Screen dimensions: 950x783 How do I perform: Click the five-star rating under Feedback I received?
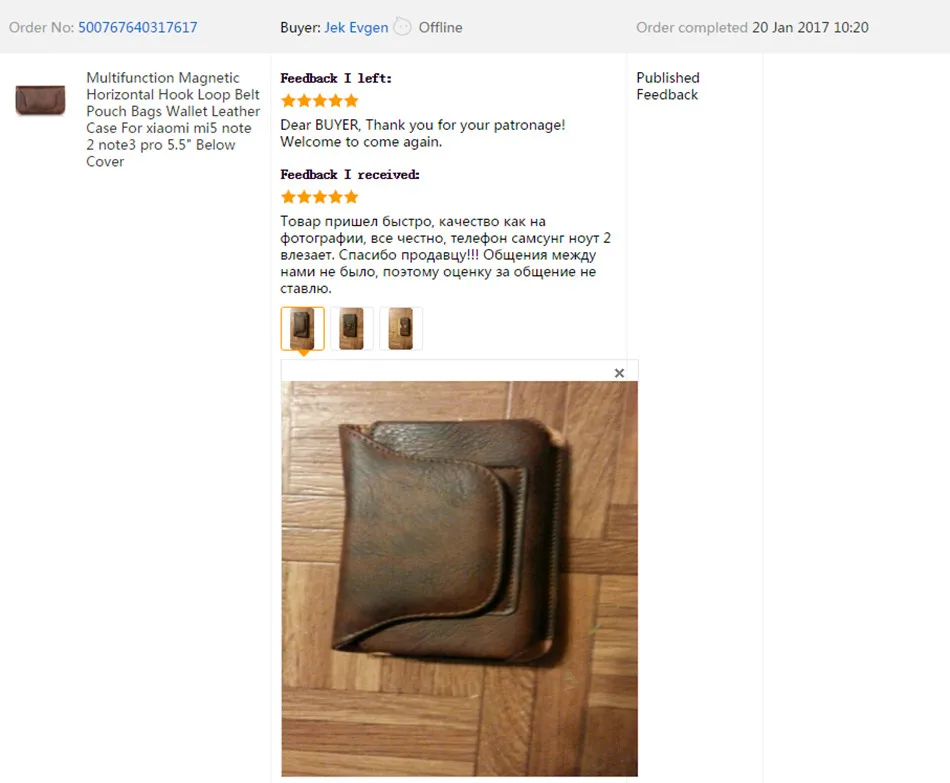tap(320, 197)
